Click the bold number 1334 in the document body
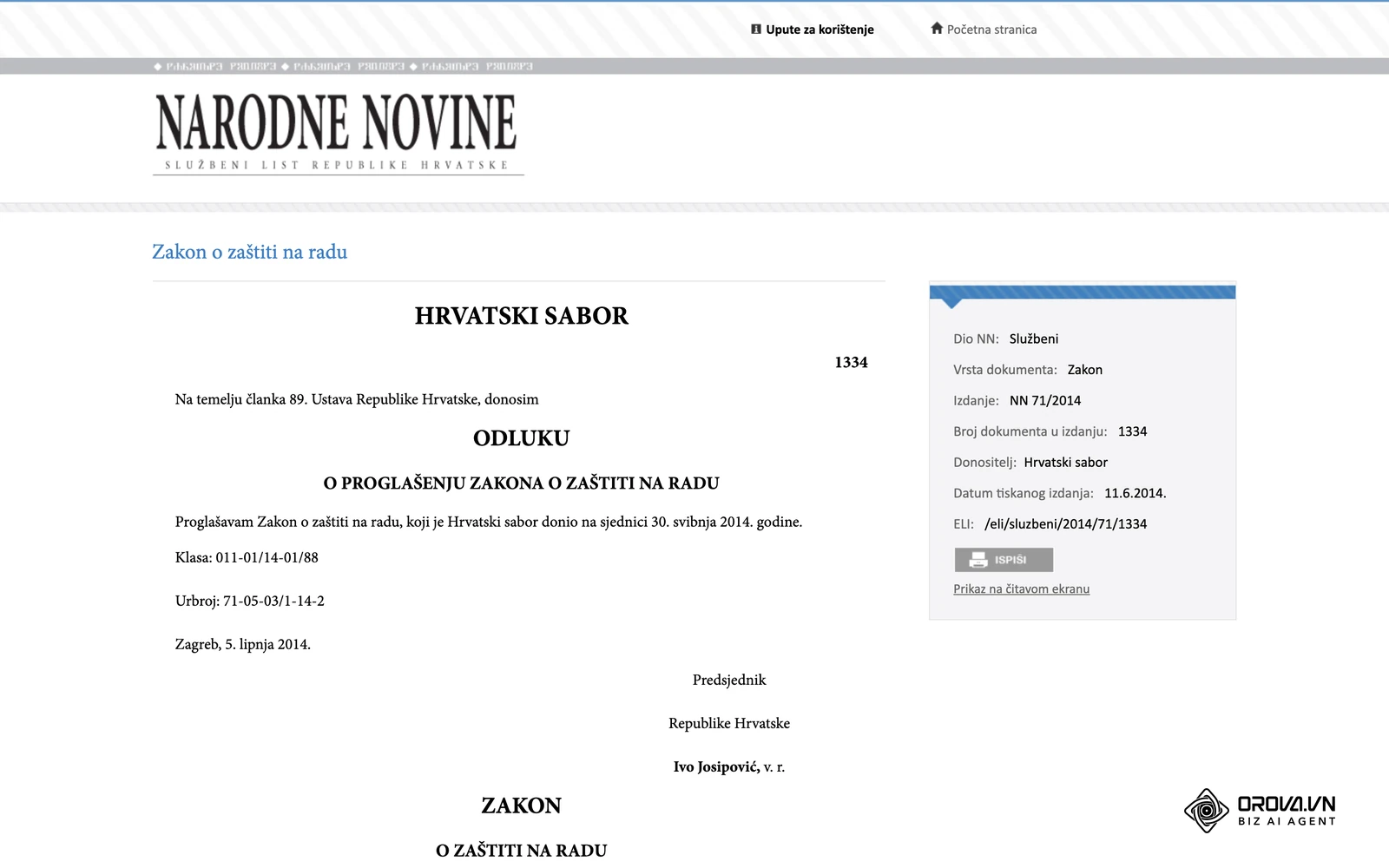Image resolution: width=1389 pixels, height=868 pixels. (x=851, y=363)
